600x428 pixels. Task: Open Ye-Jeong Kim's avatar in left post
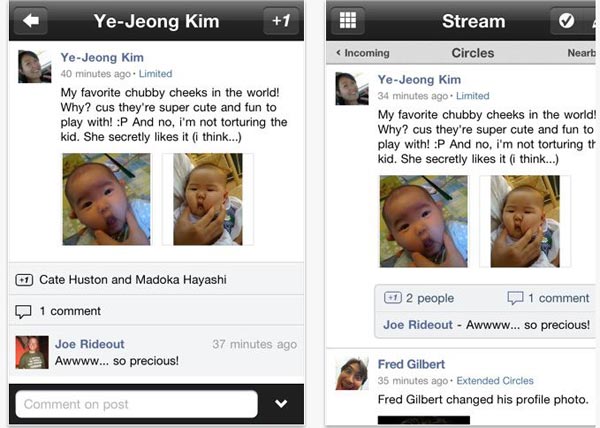point(35,67)
